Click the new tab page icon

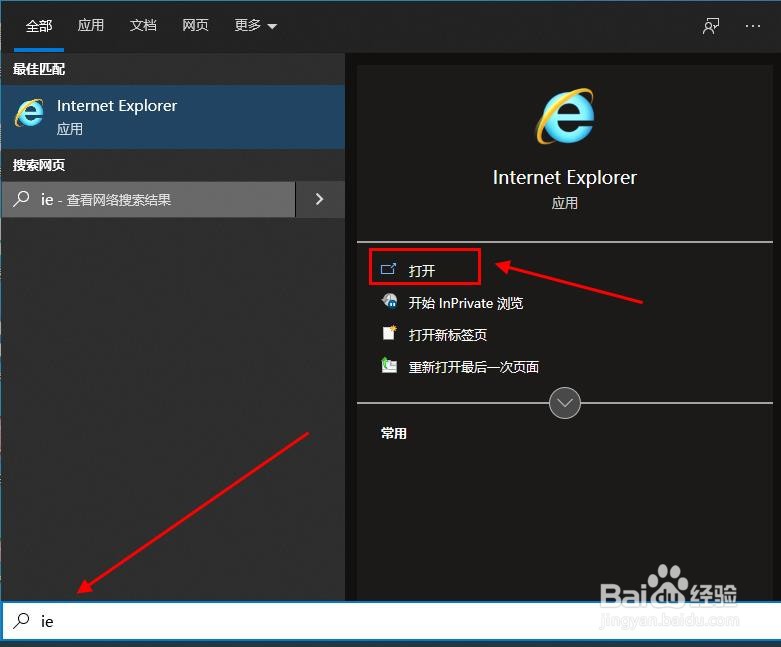click(x=389, y=333)
